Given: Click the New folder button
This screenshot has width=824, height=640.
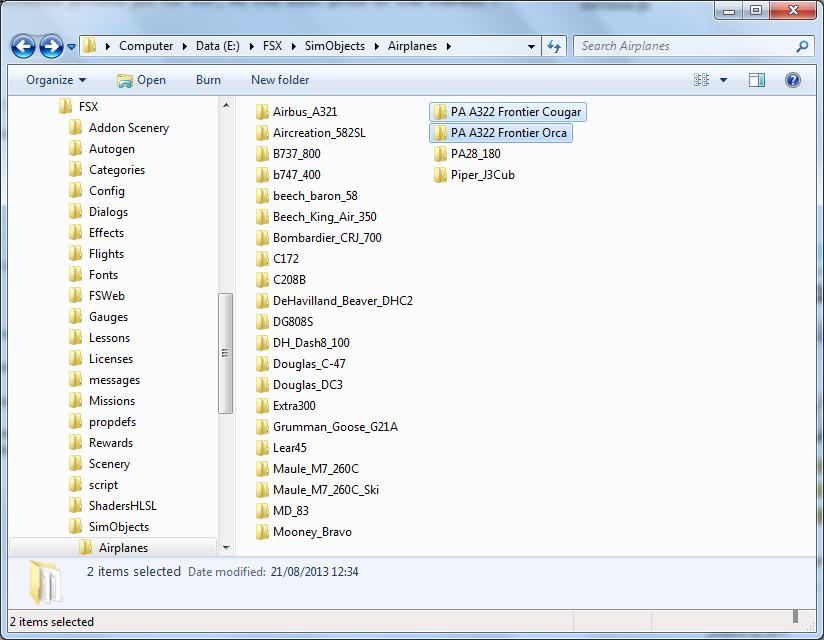Looking at the screenshot, I should tap(280, 80).
